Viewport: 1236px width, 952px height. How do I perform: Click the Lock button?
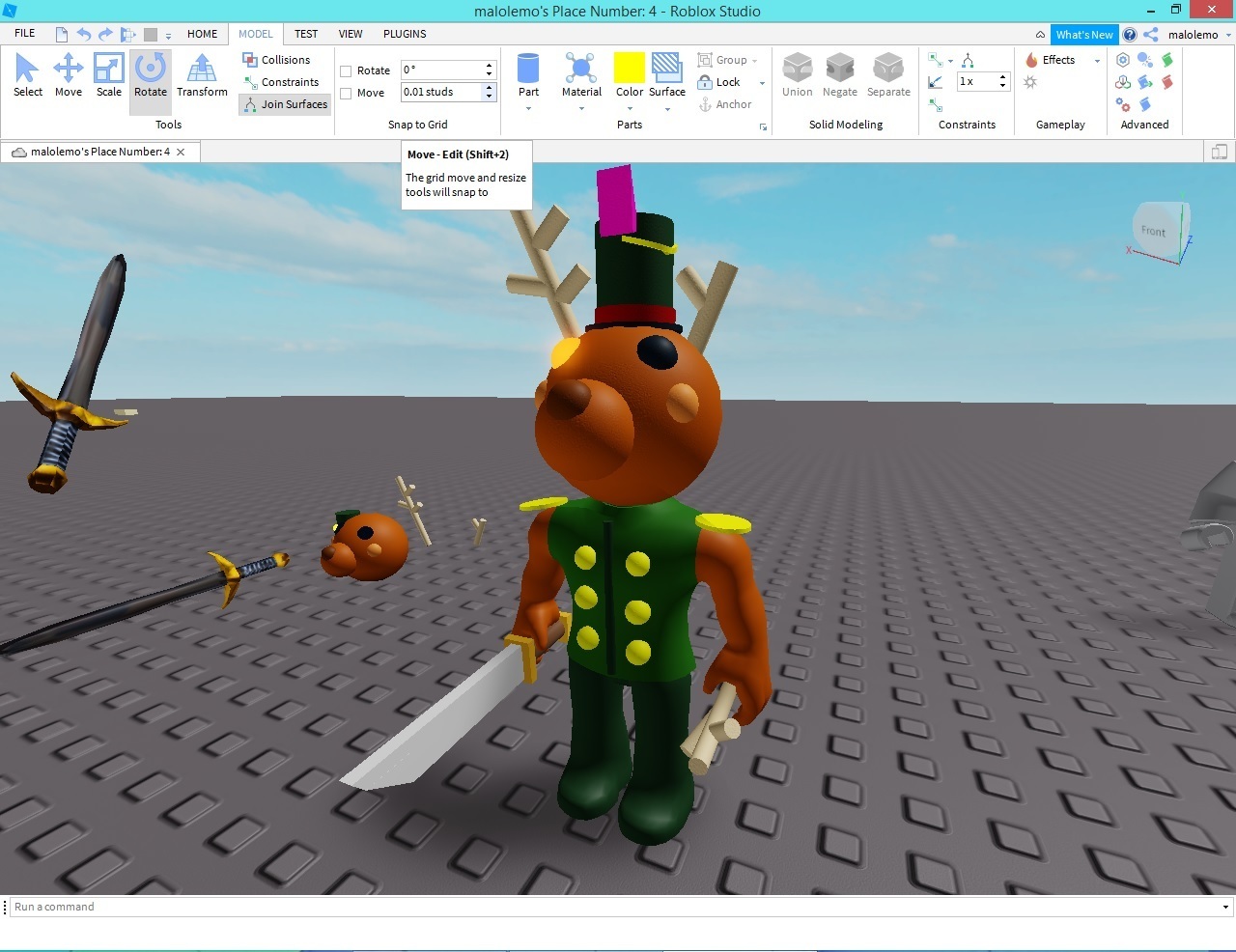click(x=719, y=82)
